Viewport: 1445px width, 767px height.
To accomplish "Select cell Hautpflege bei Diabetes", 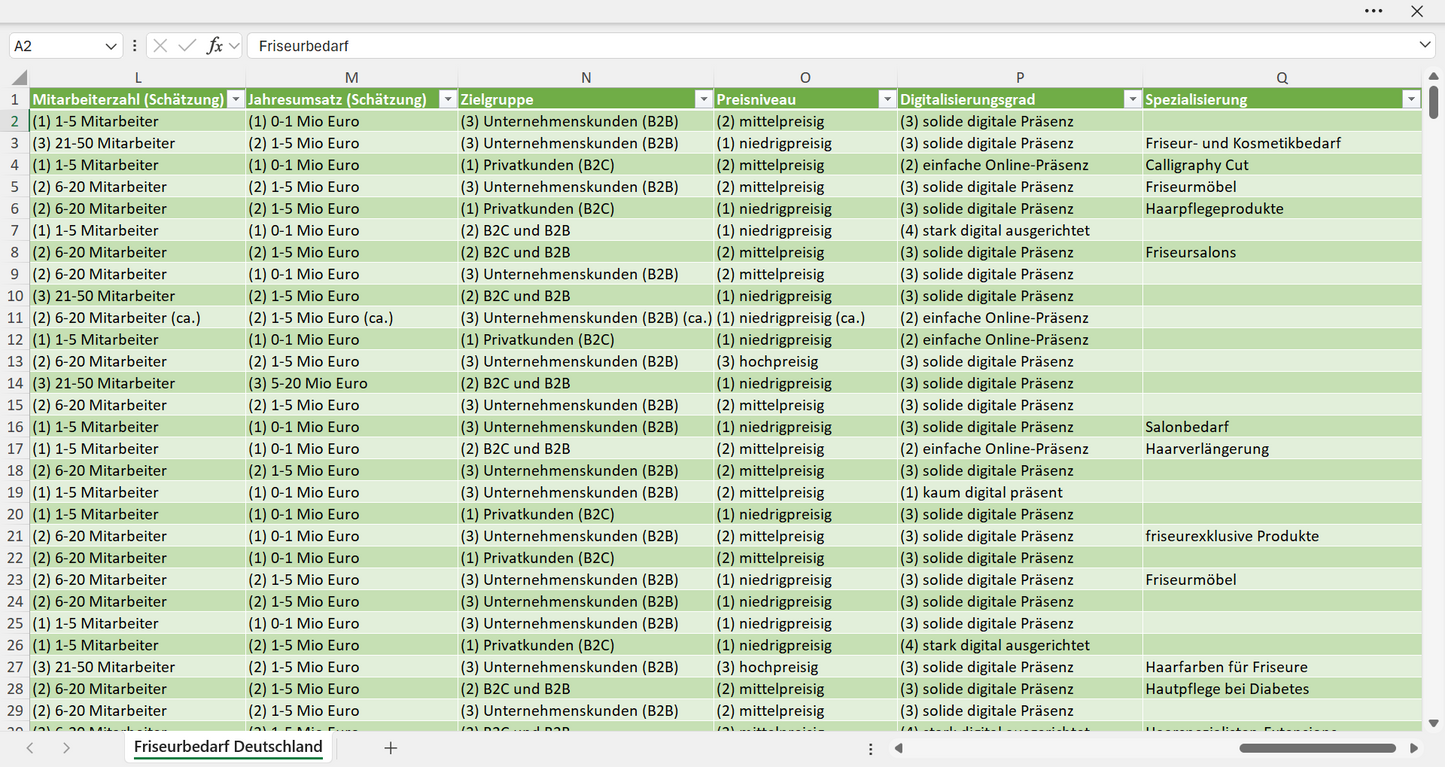I will click(1282, 689).
